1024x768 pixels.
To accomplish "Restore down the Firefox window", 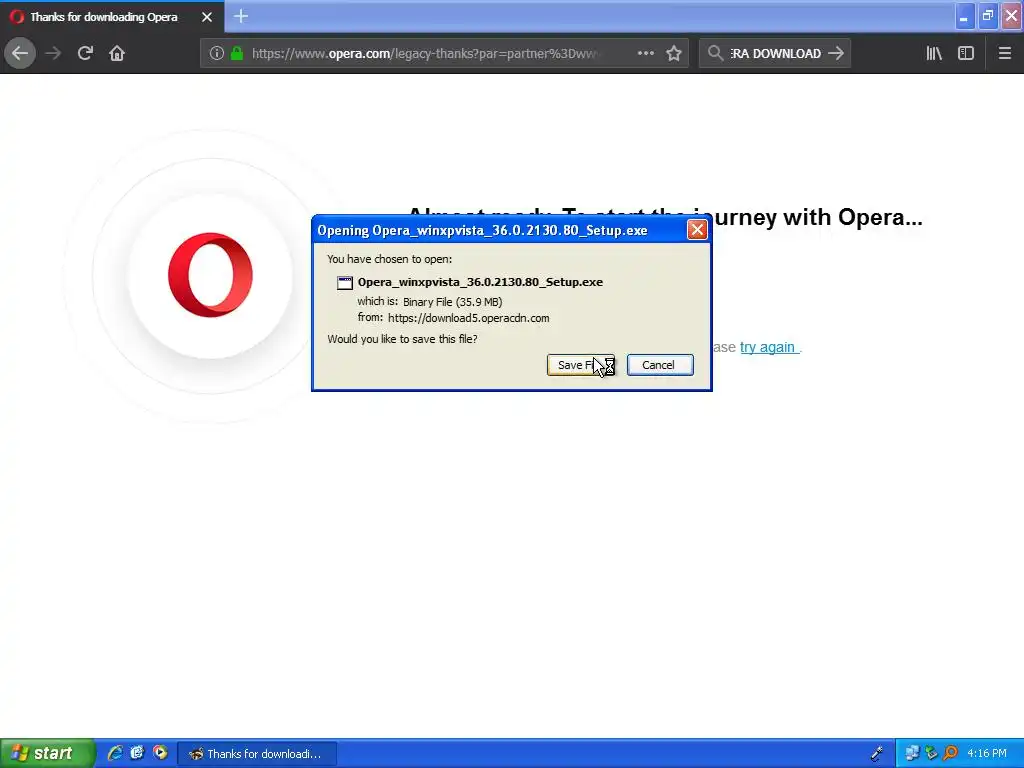I will click(x=988, y=16).
